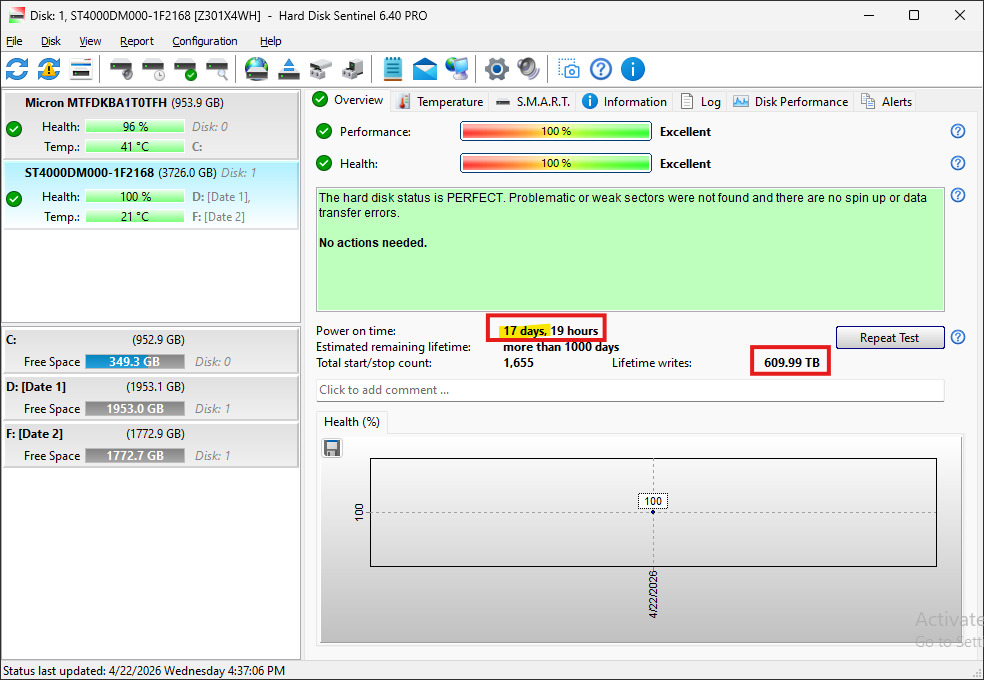Click the 'Click to add comment' field
Image resolution: width=984 pixels, height=680 pixels.
630,390
